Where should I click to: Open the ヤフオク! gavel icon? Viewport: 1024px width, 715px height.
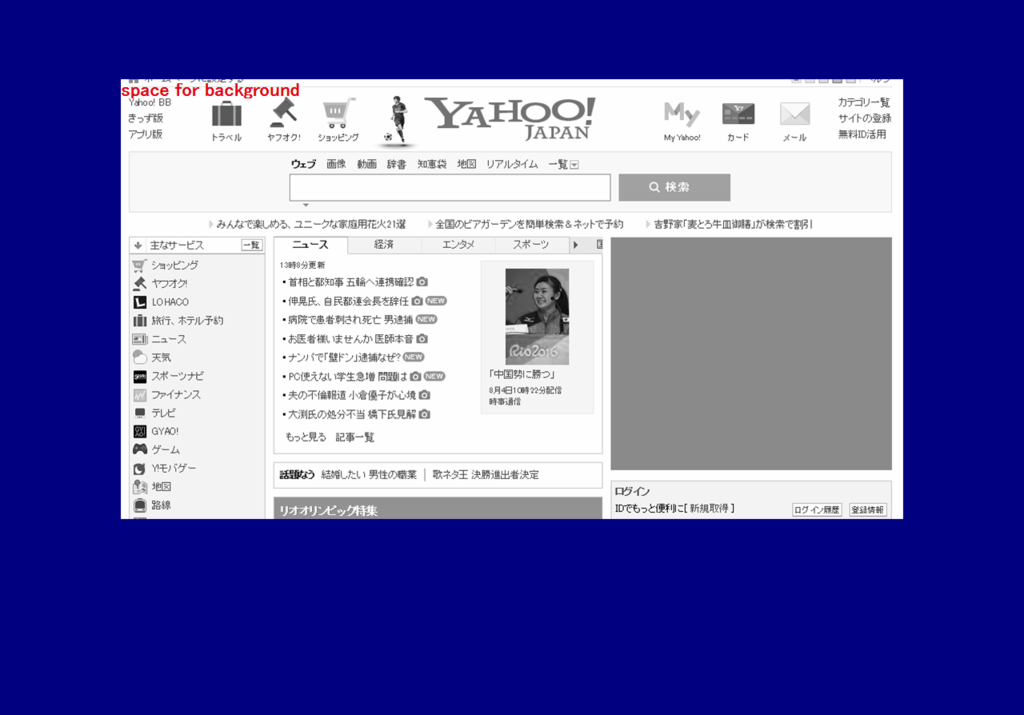coord(283,113)
